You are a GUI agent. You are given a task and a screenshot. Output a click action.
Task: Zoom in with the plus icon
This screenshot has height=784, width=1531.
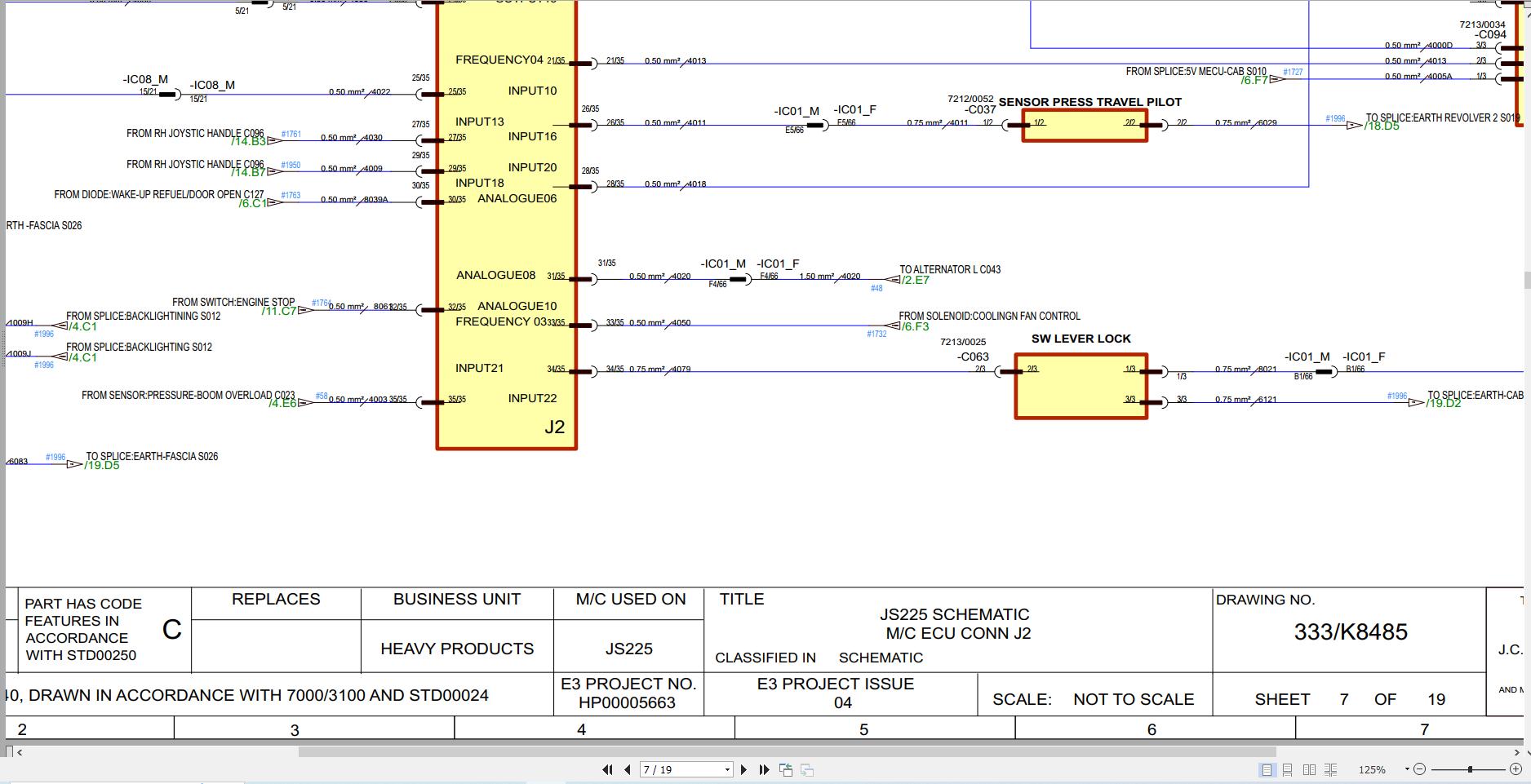pyautogui.click(x=1515, y=769)
